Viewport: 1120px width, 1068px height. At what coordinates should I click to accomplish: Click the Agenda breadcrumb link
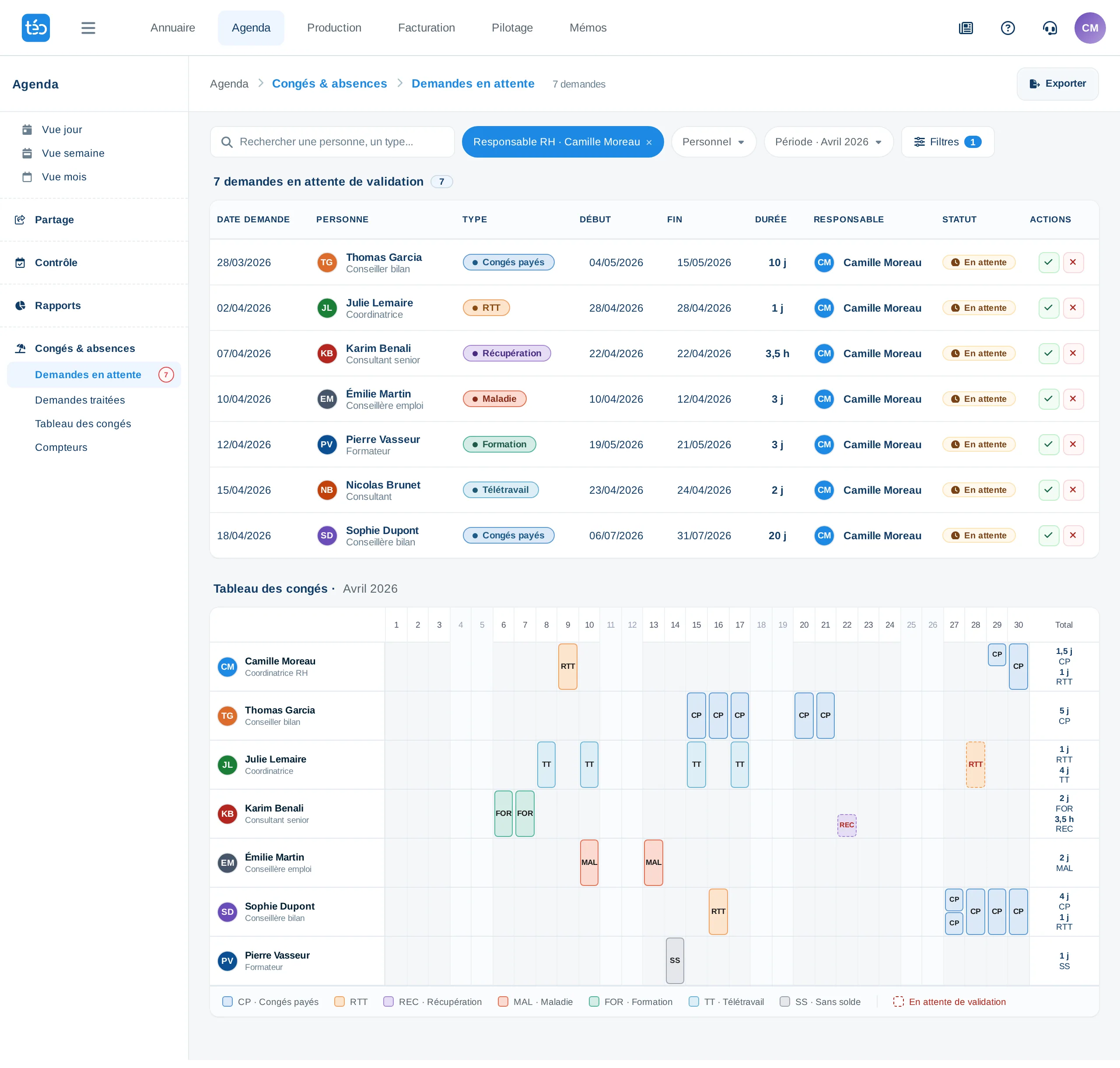pyautogui.click(x=229, y=84)
